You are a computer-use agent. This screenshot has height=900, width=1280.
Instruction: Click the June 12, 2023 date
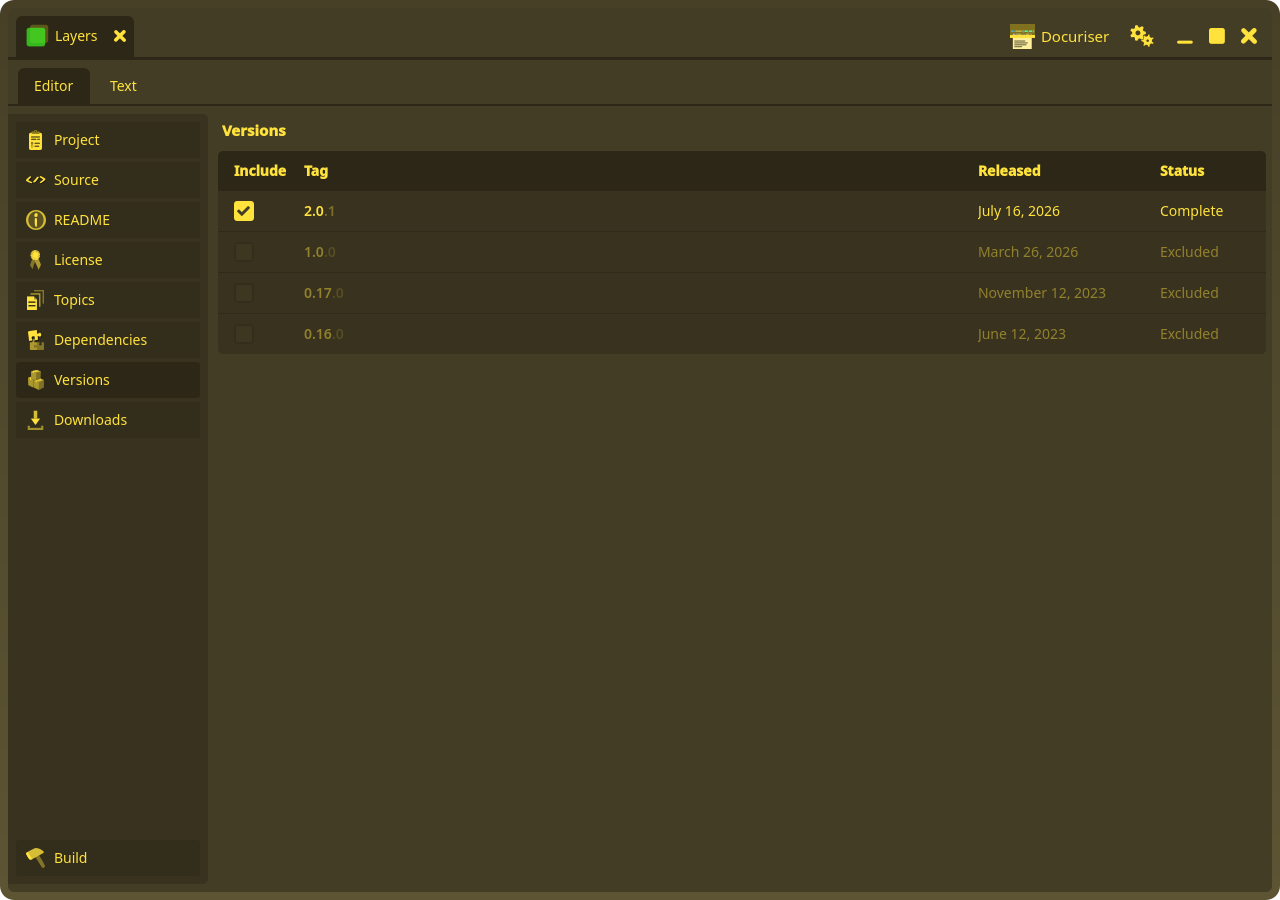[x=1022, y=334]
